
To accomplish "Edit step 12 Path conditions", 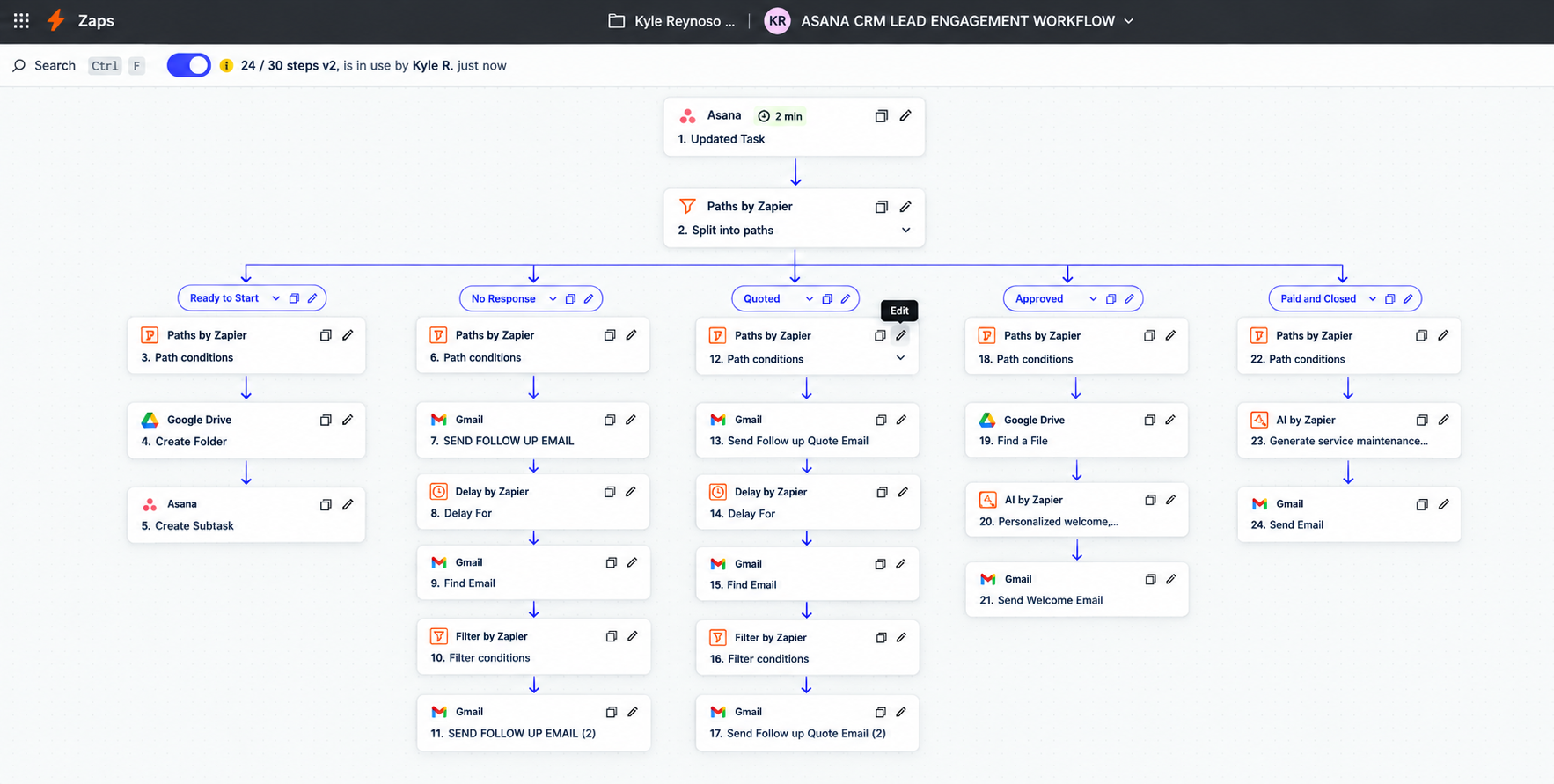I will (900, 335).
